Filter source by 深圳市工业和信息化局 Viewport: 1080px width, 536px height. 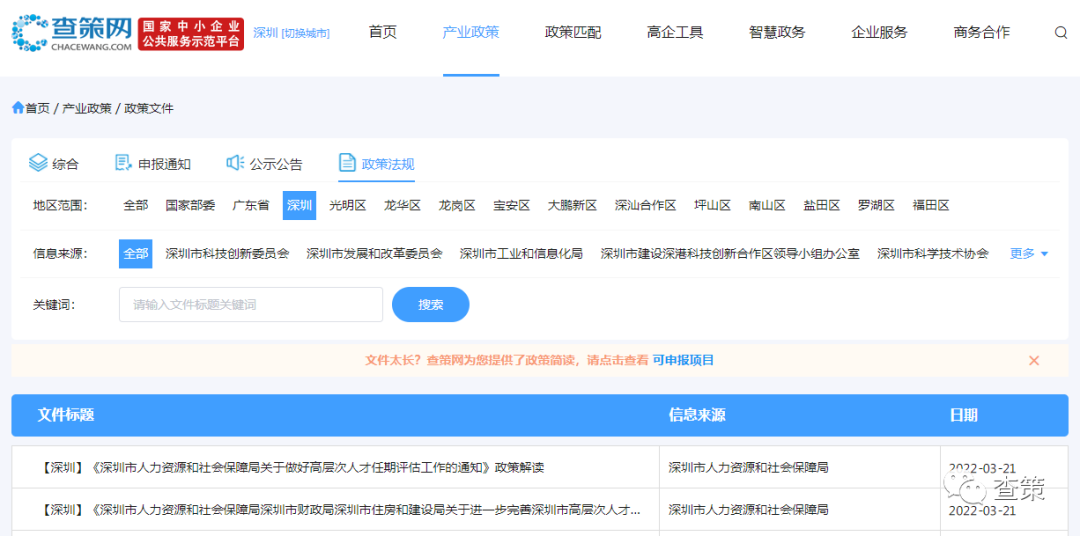tap(521, 254)
